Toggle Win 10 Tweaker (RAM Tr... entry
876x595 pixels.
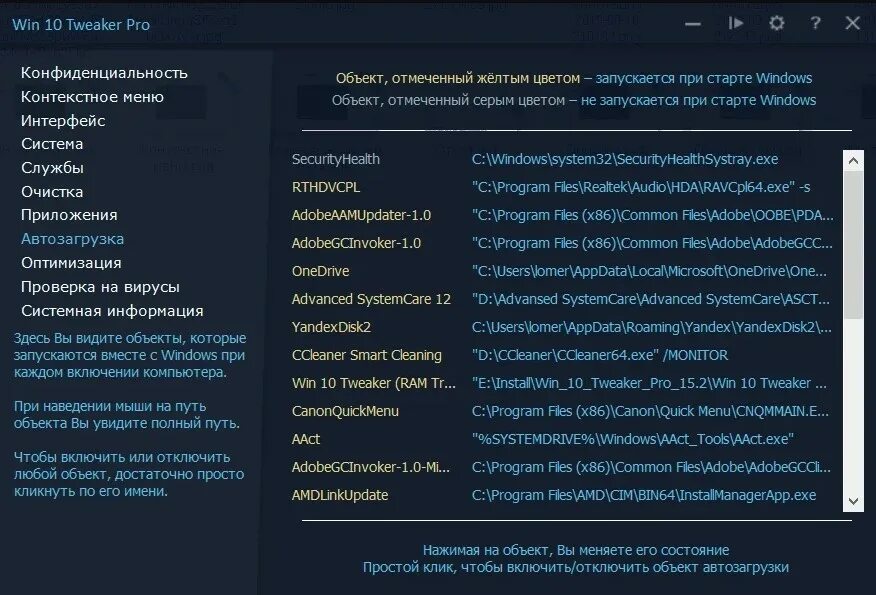(x=374, y=383)
